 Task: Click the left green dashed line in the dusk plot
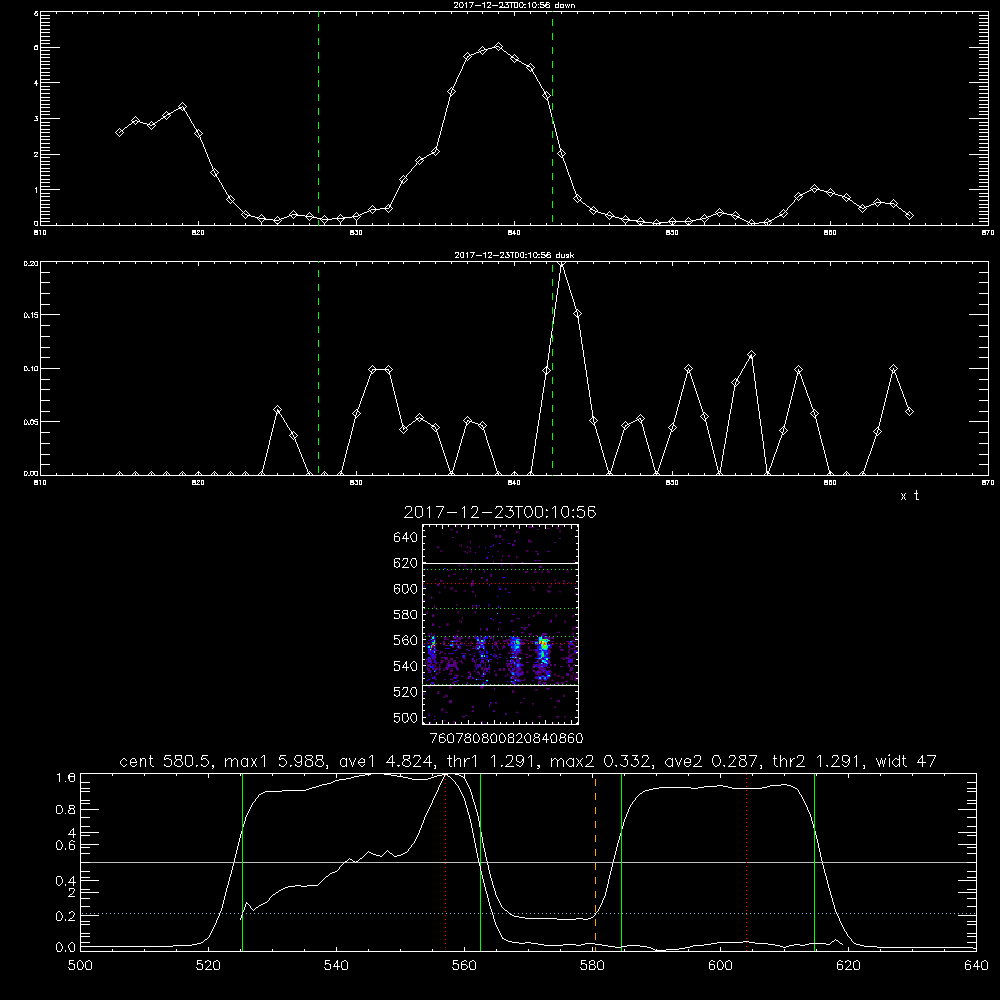[318, 368]
